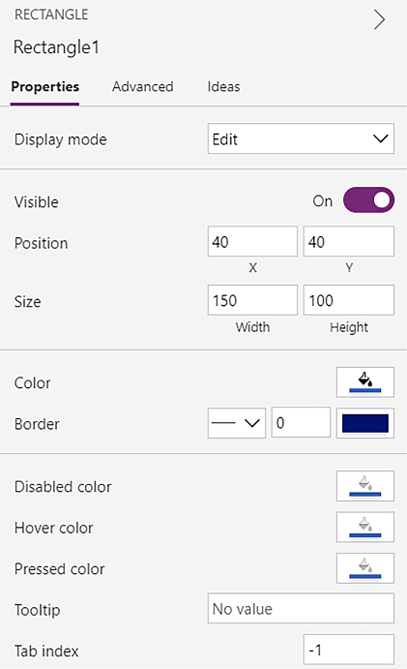Screen dimensions: 407x669
Task: Open the Hover color fill picker
Action: pos(365,527)
